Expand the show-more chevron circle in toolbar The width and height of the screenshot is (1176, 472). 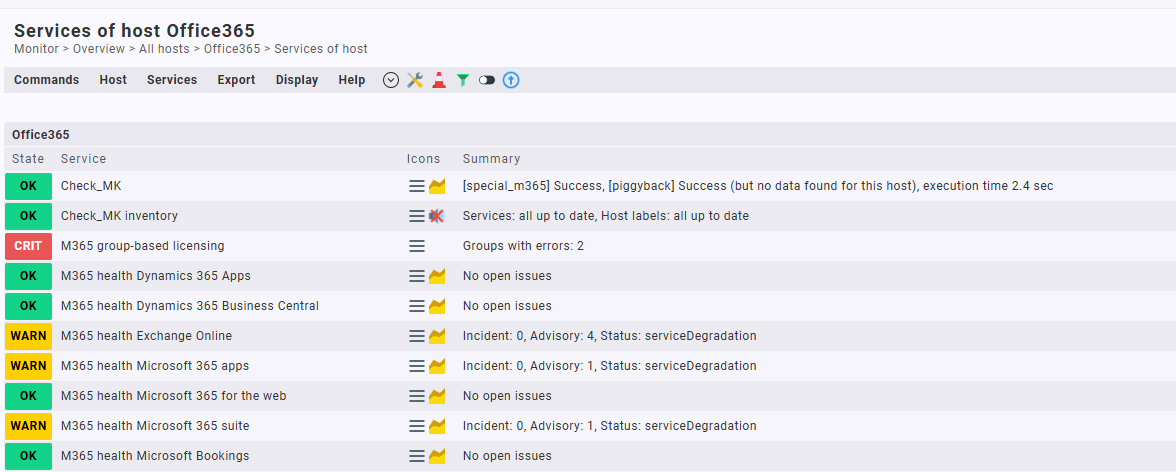[x=391, y=80]
